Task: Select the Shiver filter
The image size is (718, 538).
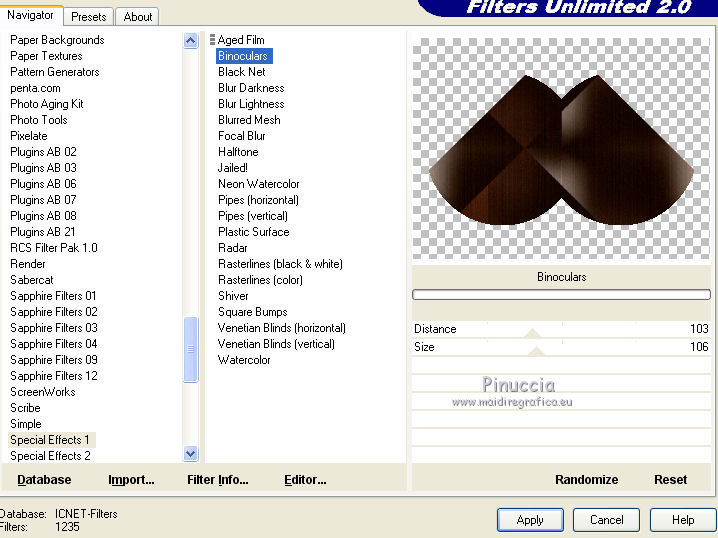Action: click(x=233, y=296)
